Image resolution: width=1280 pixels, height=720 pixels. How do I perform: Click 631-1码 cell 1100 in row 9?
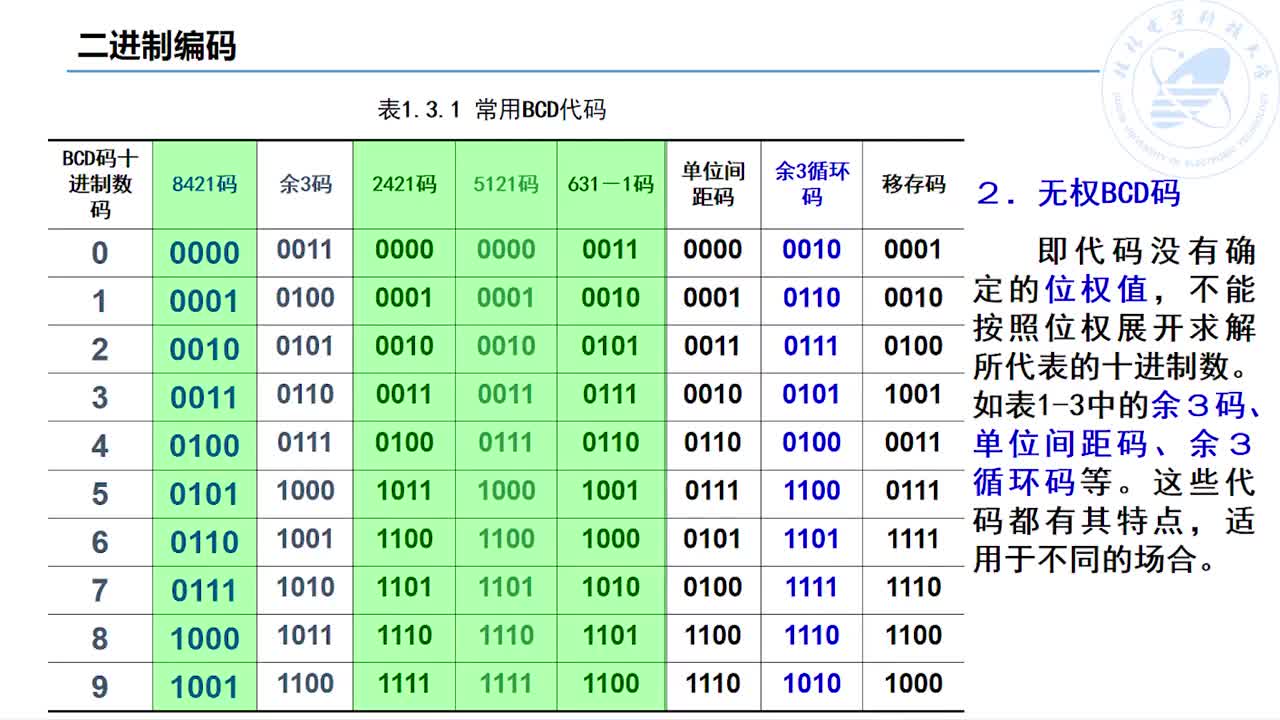tap(610, 684)
